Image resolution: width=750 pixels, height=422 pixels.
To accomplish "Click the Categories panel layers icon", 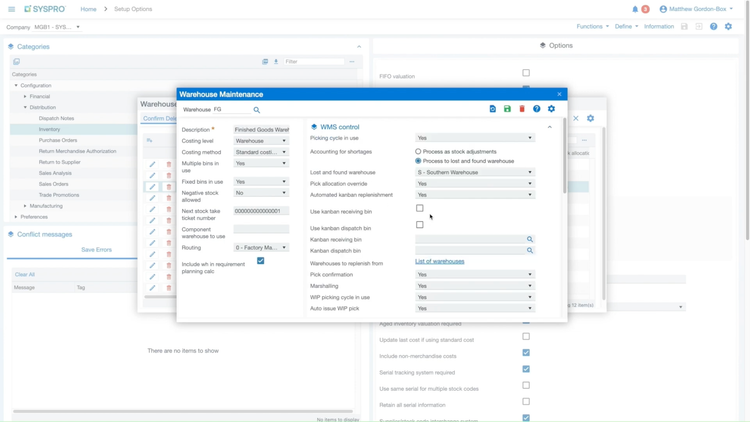I will coord(11,46).
